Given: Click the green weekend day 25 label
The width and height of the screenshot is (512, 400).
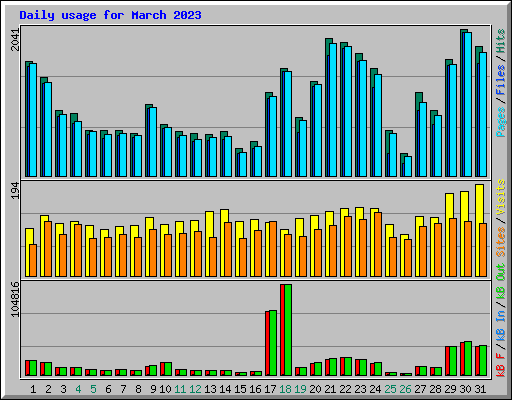Looking at the screenshot, I should (390, 389).
